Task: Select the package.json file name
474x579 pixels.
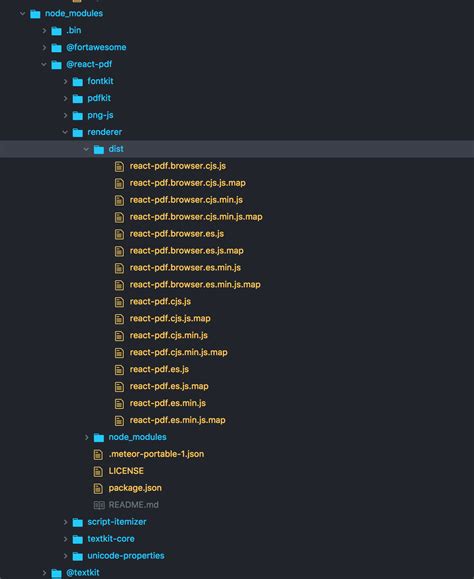Action: point(135,488)
